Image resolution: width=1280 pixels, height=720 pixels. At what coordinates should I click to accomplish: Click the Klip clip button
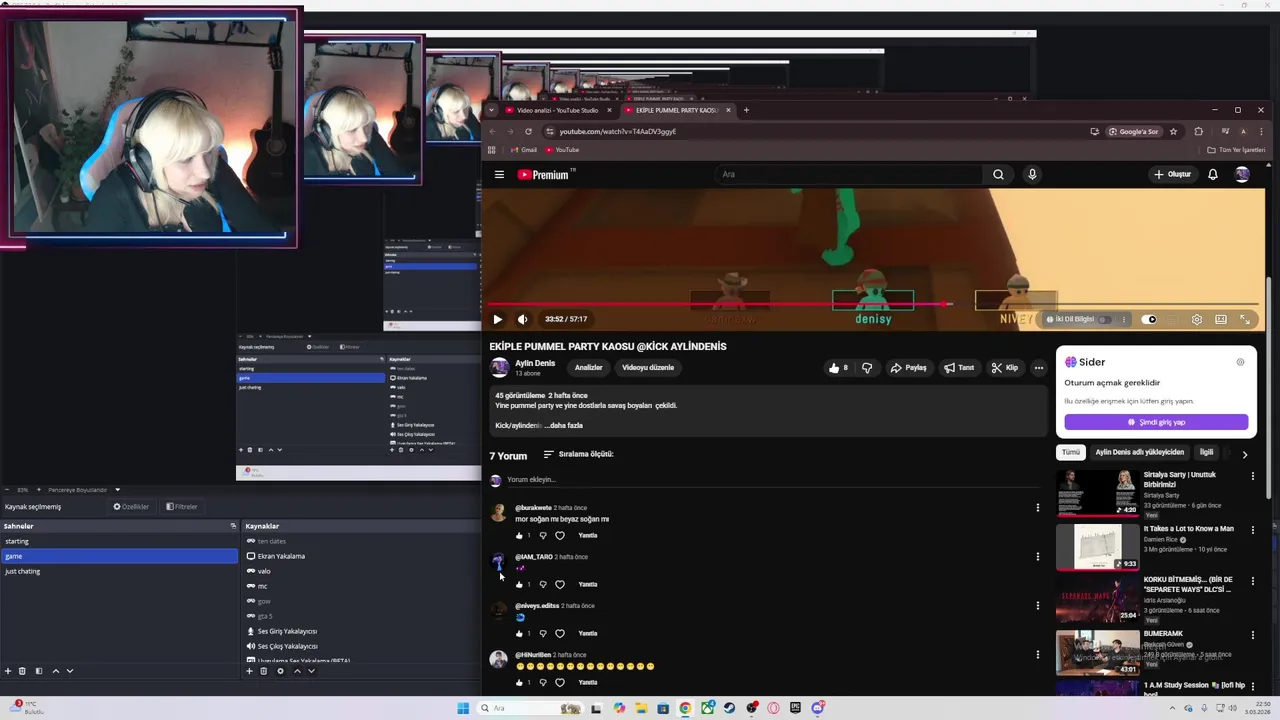(1005, 367)
